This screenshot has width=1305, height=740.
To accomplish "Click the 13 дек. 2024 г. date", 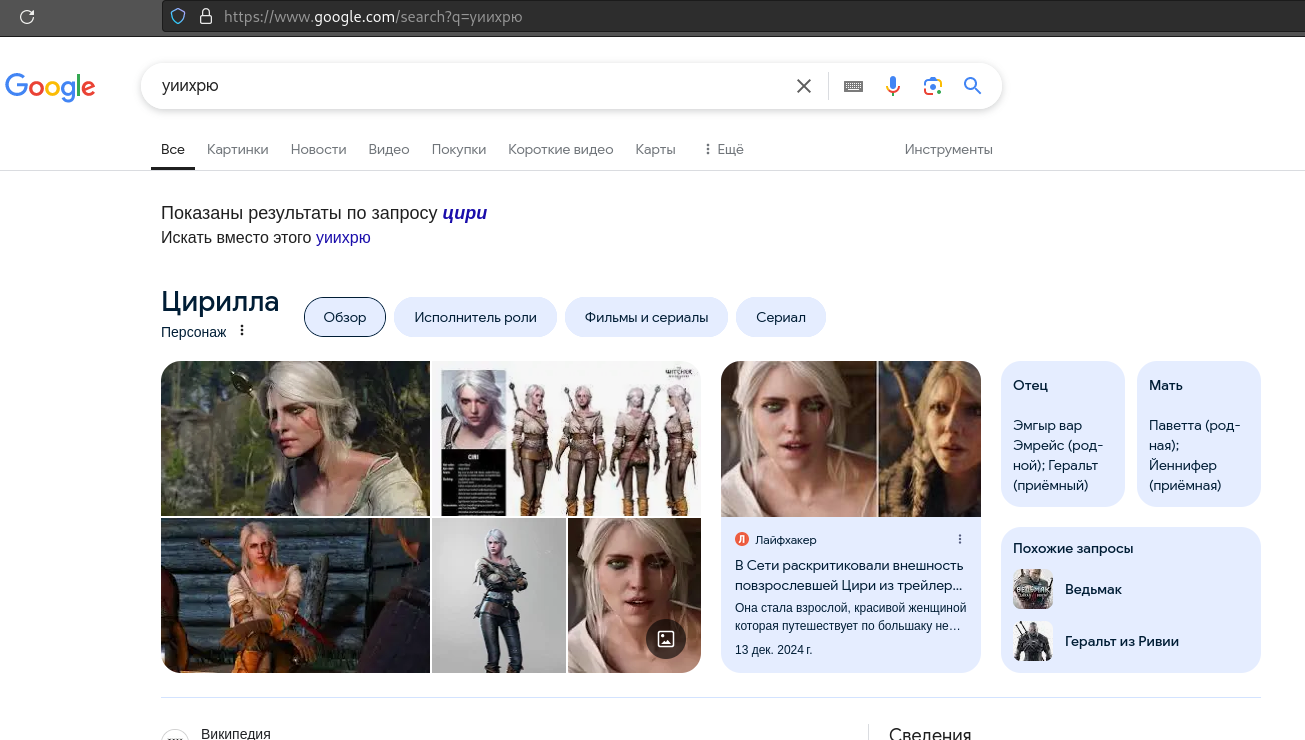I will coord(774,649).
